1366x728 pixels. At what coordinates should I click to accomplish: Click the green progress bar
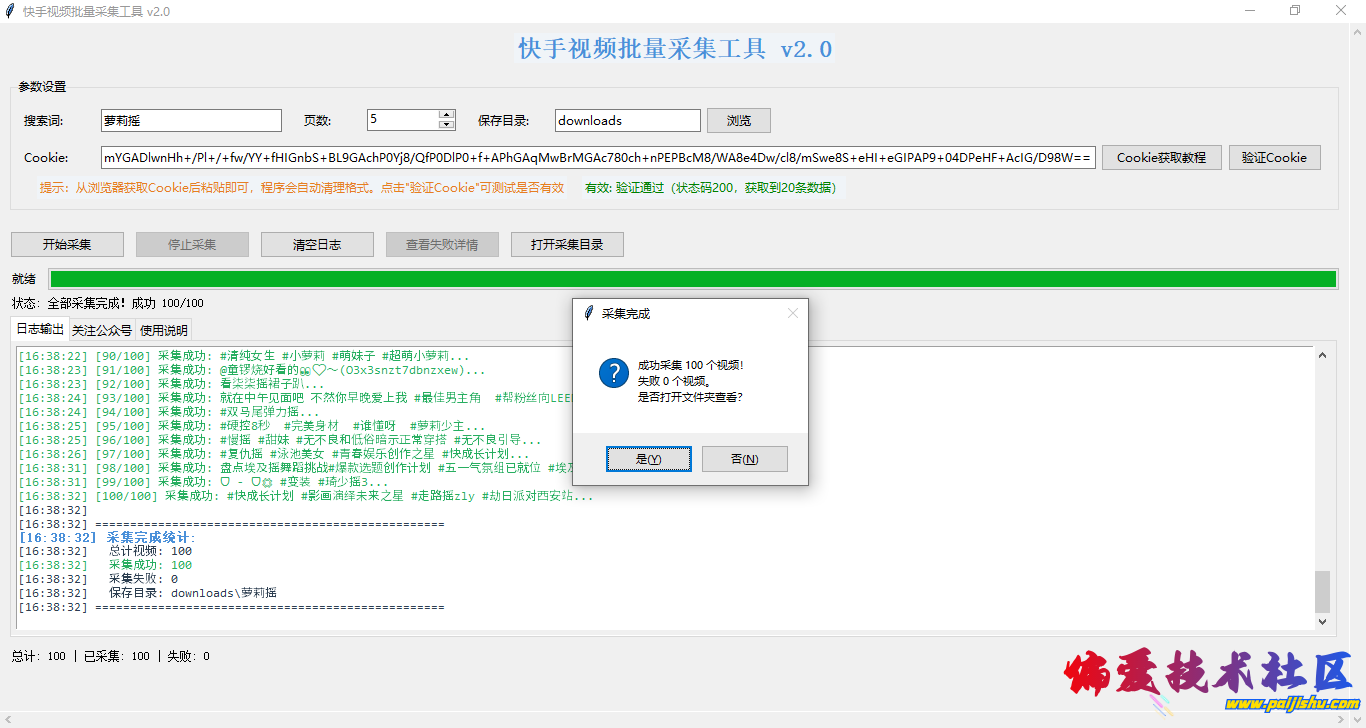click(x=693, y=279)
